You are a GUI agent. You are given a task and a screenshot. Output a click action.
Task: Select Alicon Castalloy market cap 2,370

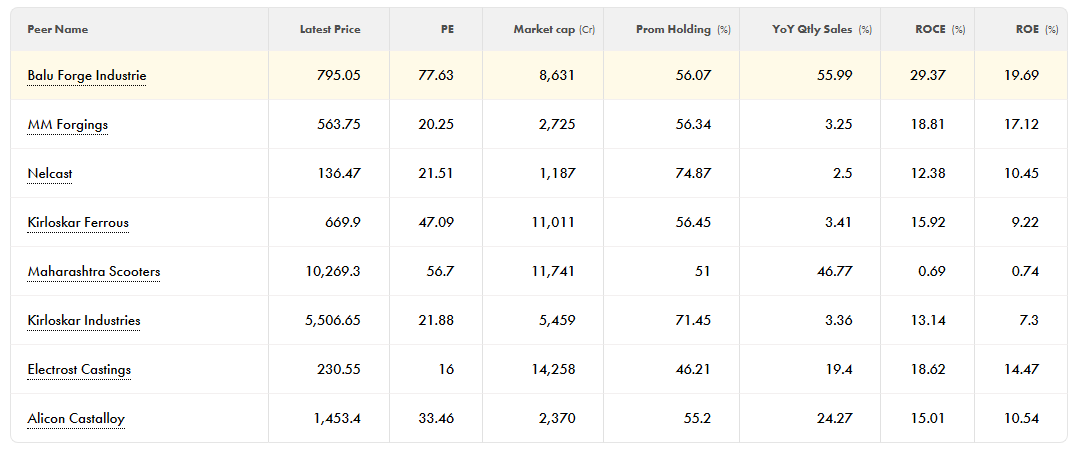[557, 419]
